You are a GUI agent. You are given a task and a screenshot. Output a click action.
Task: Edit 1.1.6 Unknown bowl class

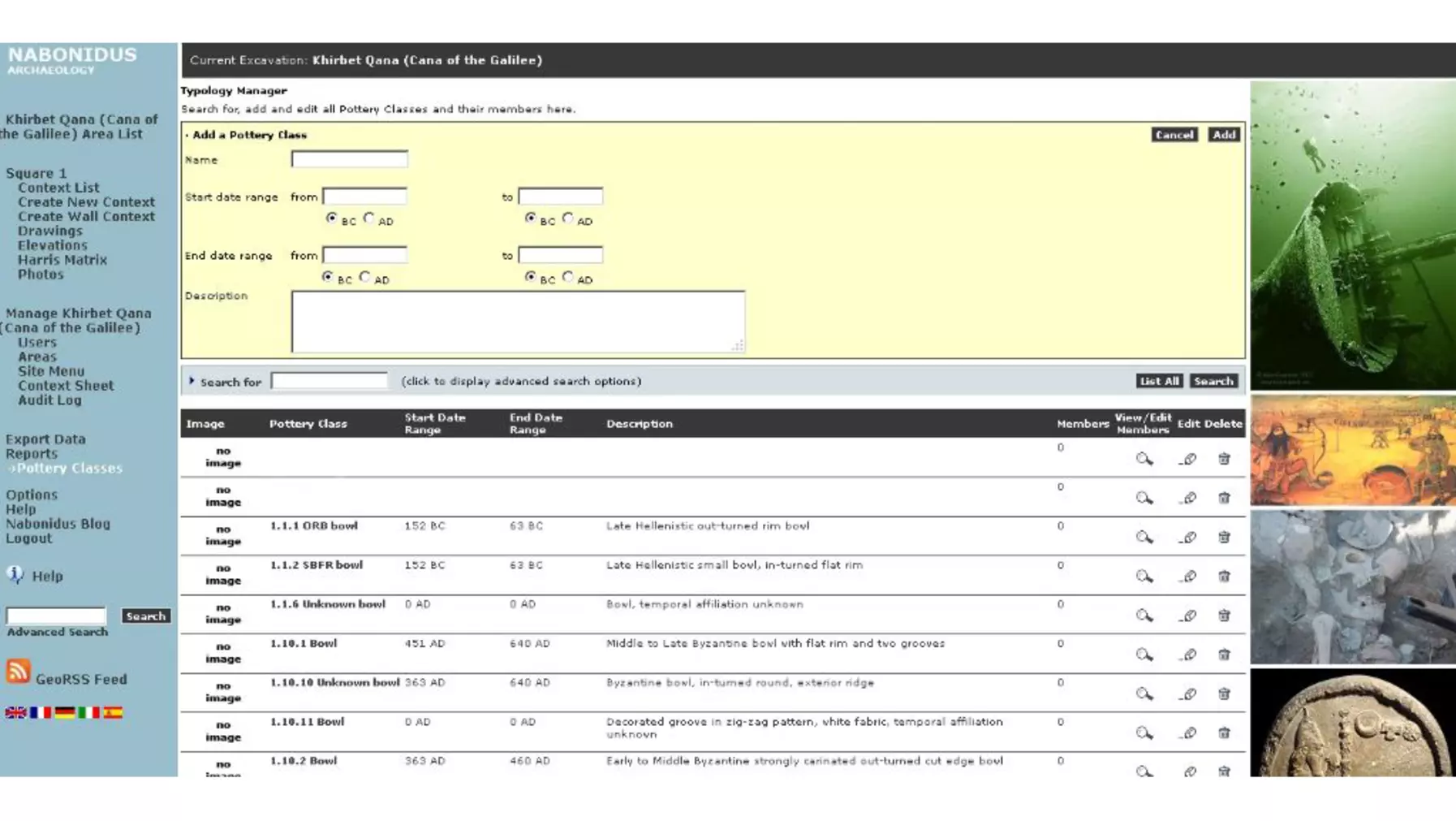[x=1188, y=616]
